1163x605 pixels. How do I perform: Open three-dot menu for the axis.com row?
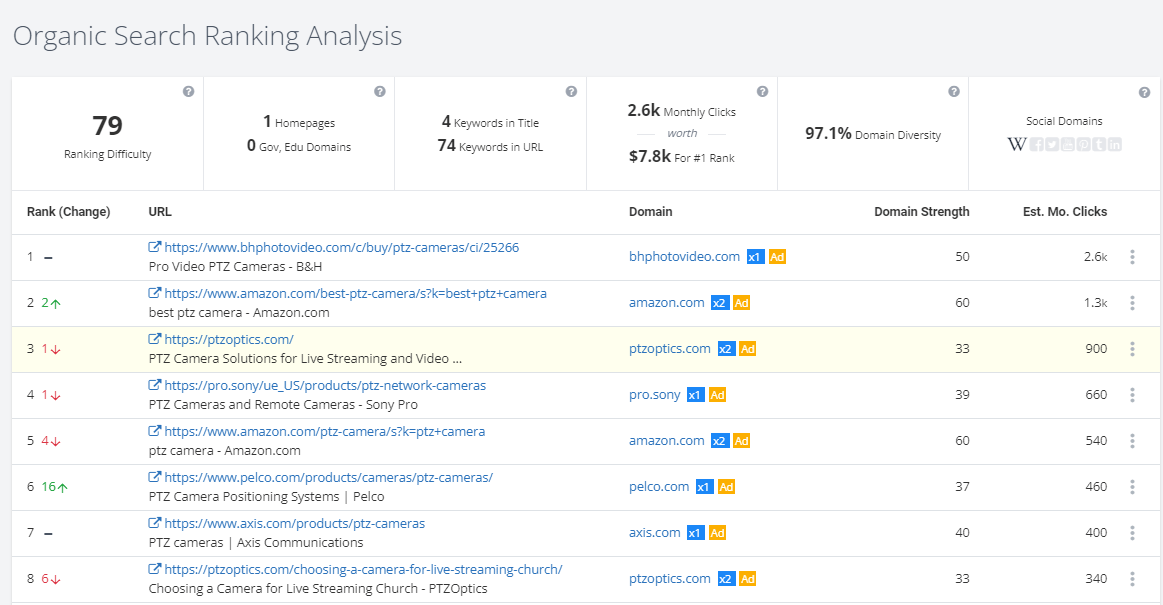point(1132,532)
